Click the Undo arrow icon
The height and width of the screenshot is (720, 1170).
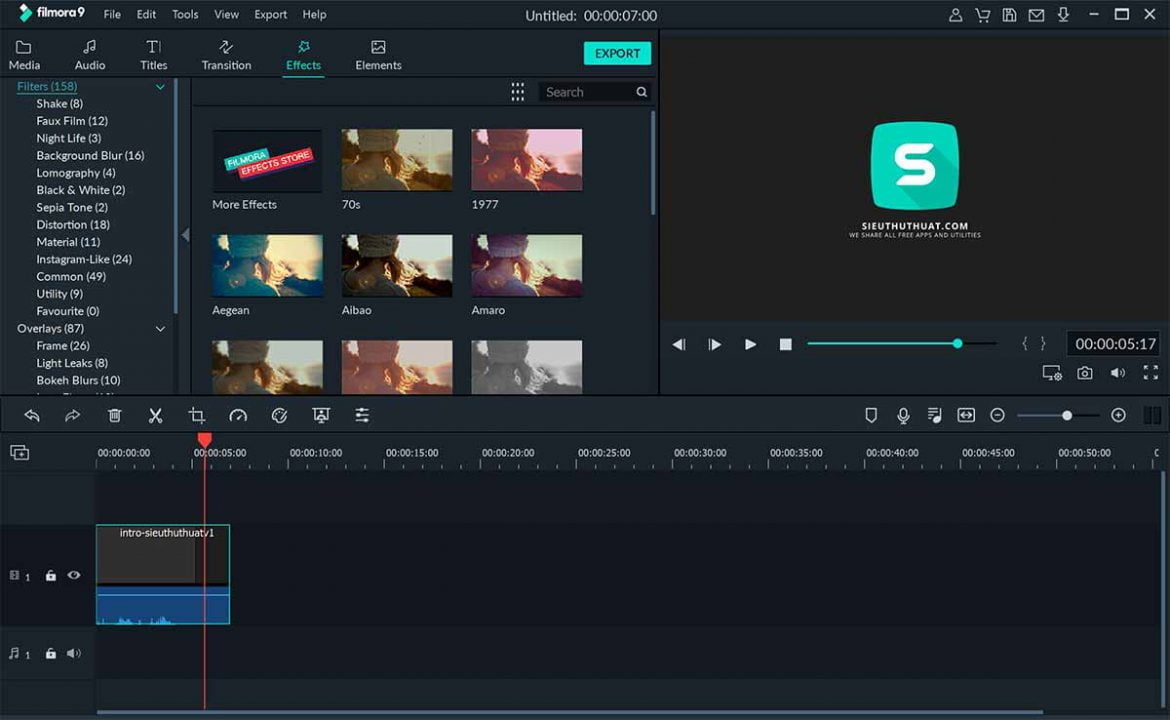(31, 414)
